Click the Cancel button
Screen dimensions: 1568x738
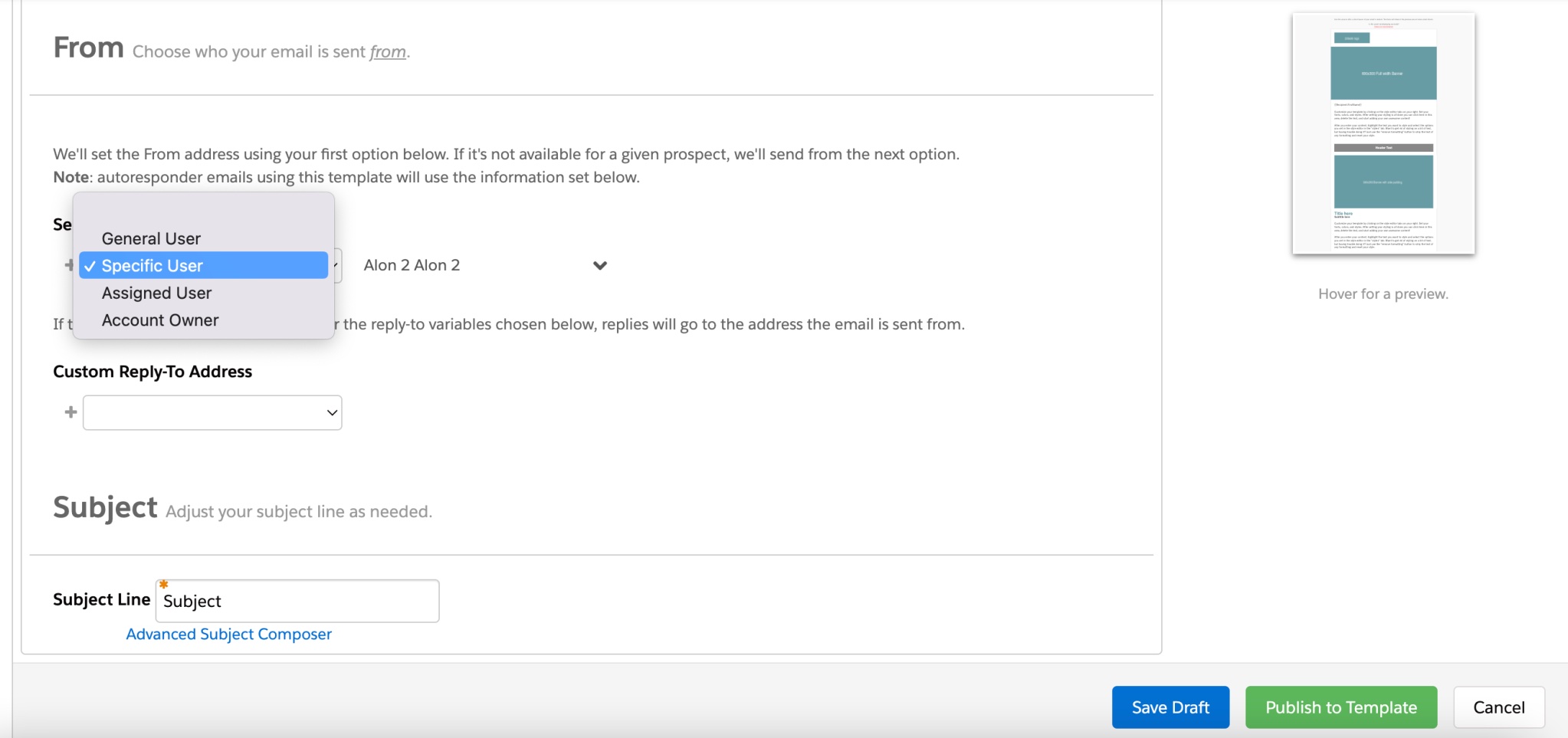click(1497, 707)
